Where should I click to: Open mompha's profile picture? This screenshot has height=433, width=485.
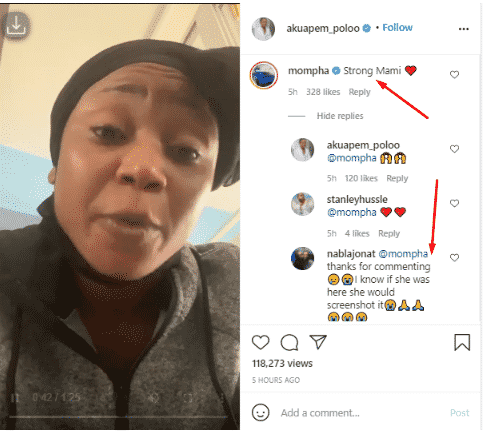[264, 75]
